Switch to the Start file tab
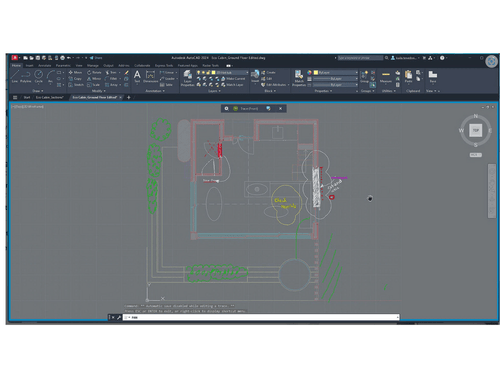The height and width of the screenshot is (375, 500). point(27,97)
